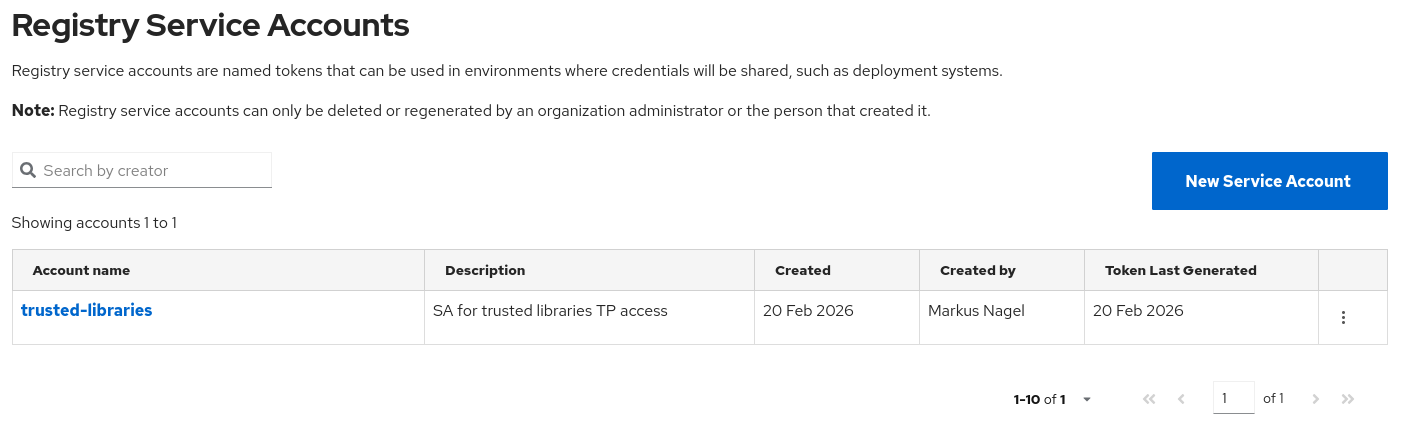
Task: Click the Created column header
Action: [803, 270]
